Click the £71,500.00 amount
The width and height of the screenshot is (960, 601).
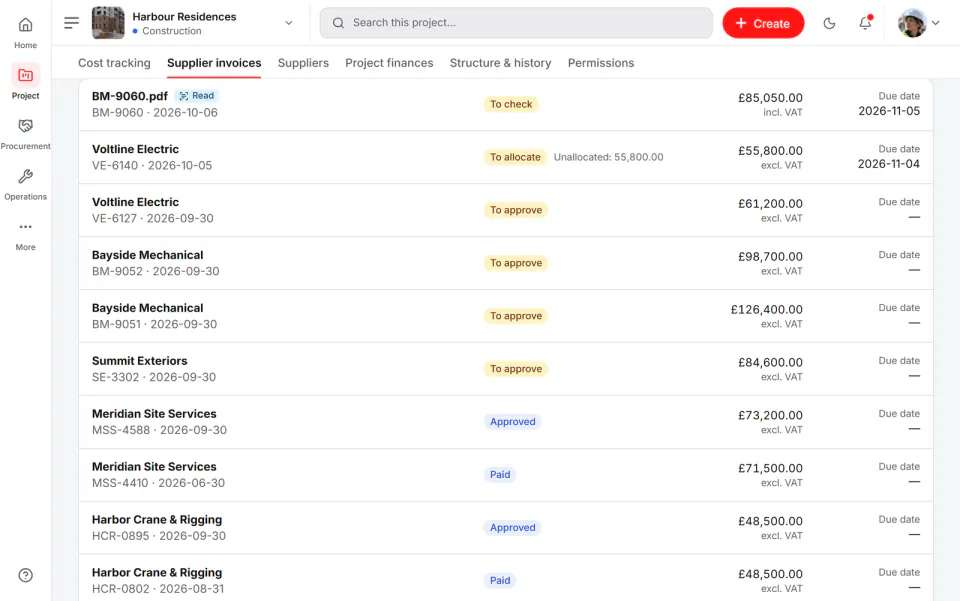(770, 468)
